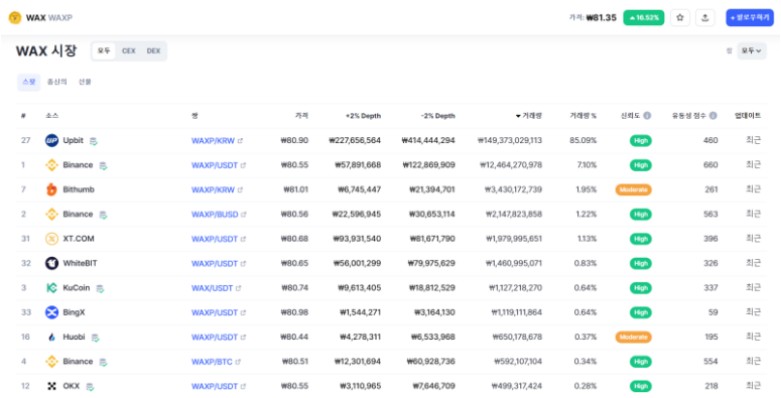Switch to the second market type tab
Screen dimensions: 781x398
57,82
